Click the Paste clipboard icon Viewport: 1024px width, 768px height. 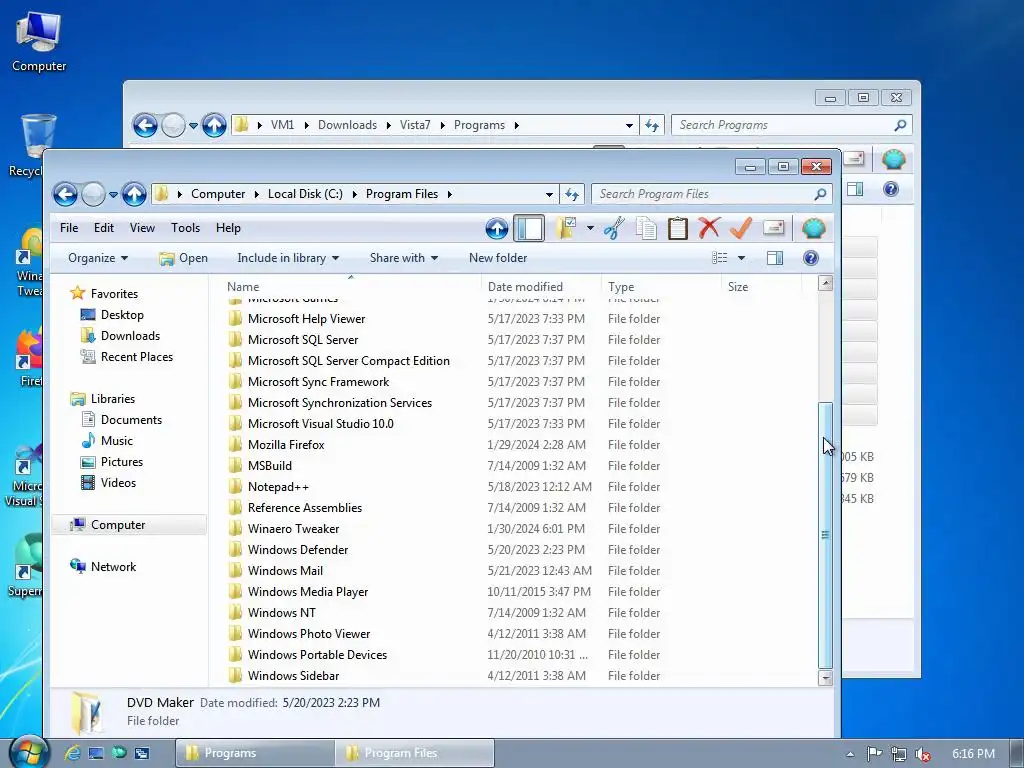(x=678, y=228)
